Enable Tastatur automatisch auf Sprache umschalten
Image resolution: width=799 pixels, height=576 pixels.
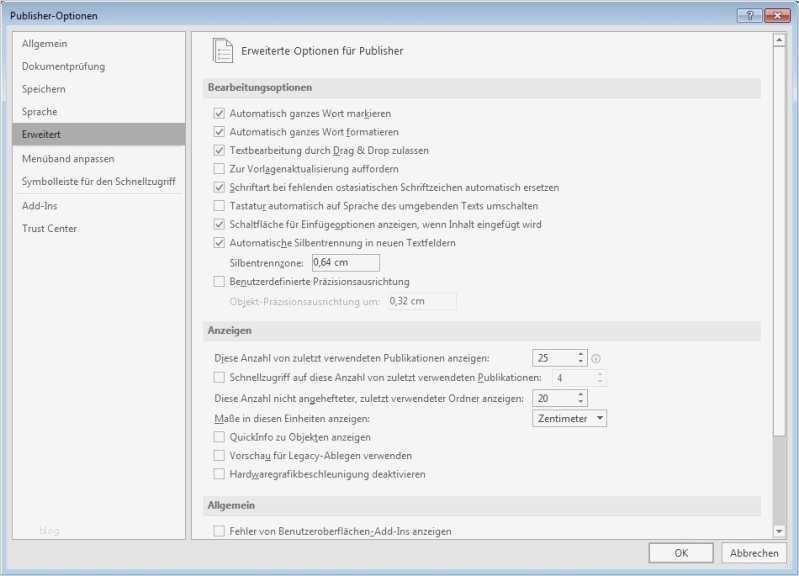pyautogui.click(x=219, y=206)
